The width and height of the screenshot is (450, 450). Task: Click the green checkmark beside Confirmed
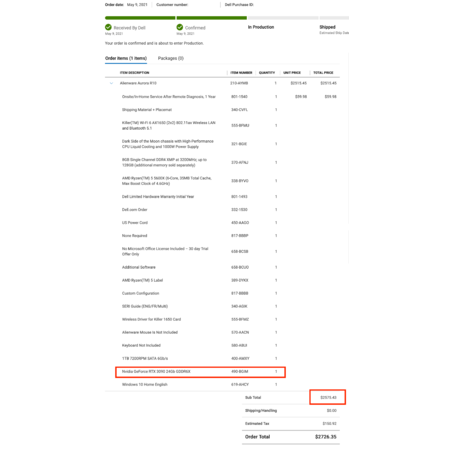[x=180, y=27]
